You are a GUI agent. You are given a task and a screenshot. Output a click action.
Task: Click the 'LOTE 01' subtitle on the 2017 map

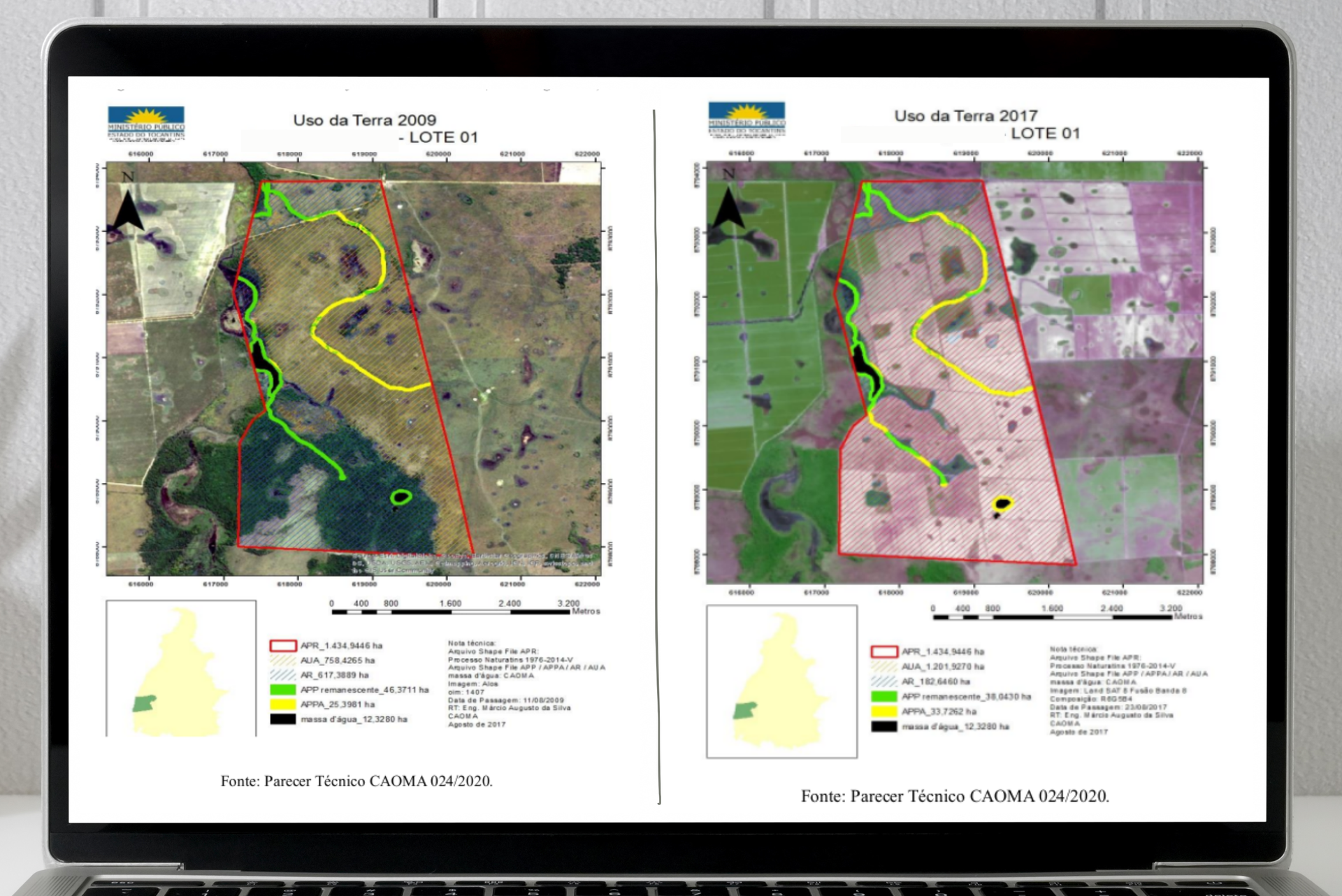(x=1046, y=133)
